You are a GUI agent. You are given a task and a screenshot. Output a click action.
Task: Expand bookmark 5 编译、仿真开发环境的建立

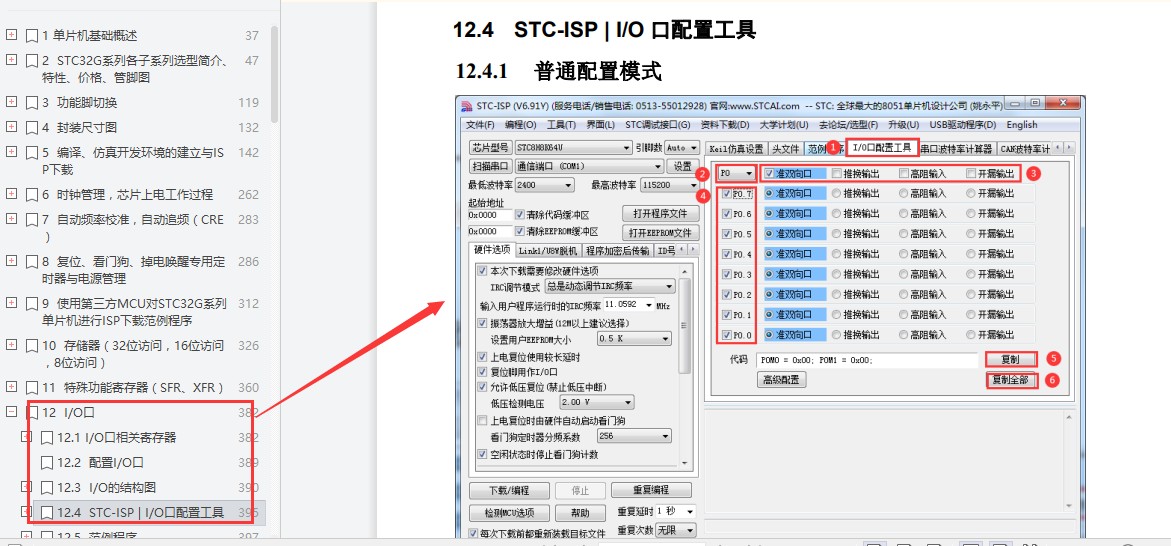point(11,152)
